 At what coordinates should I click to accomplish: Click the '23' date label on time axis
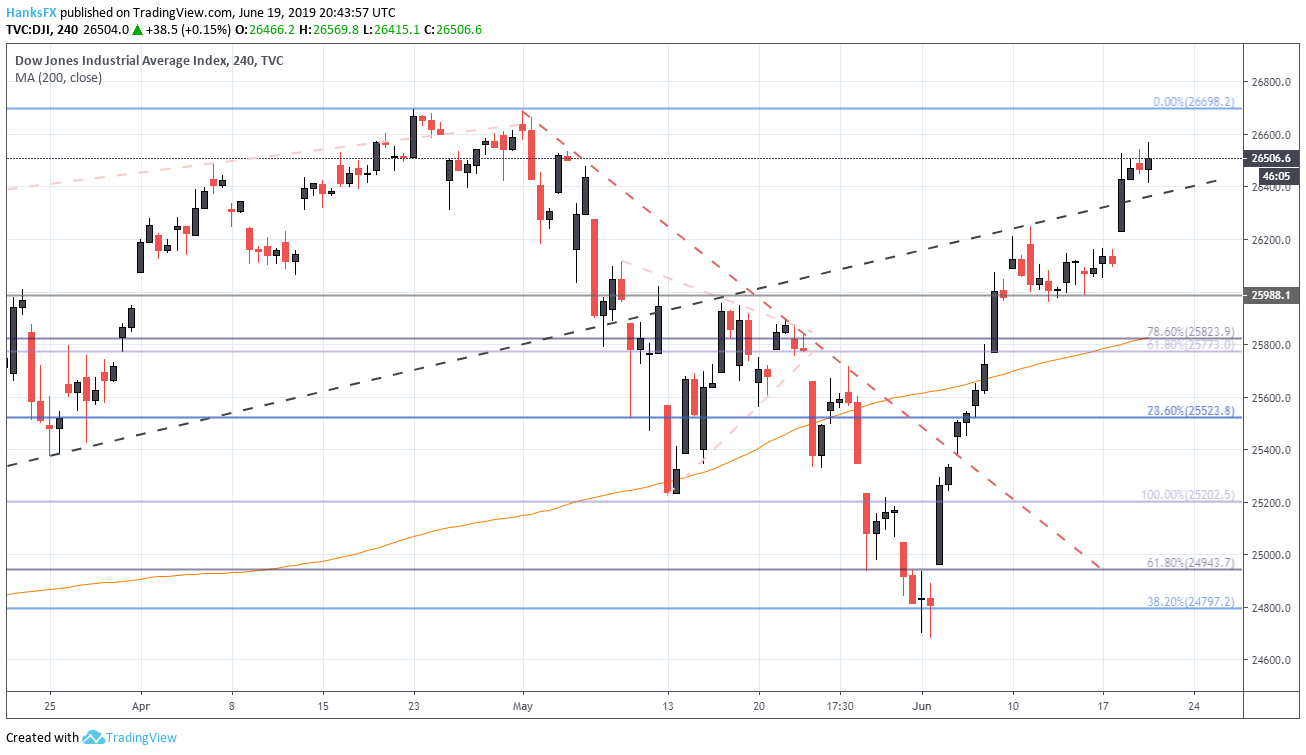click(x=413, y=704)
